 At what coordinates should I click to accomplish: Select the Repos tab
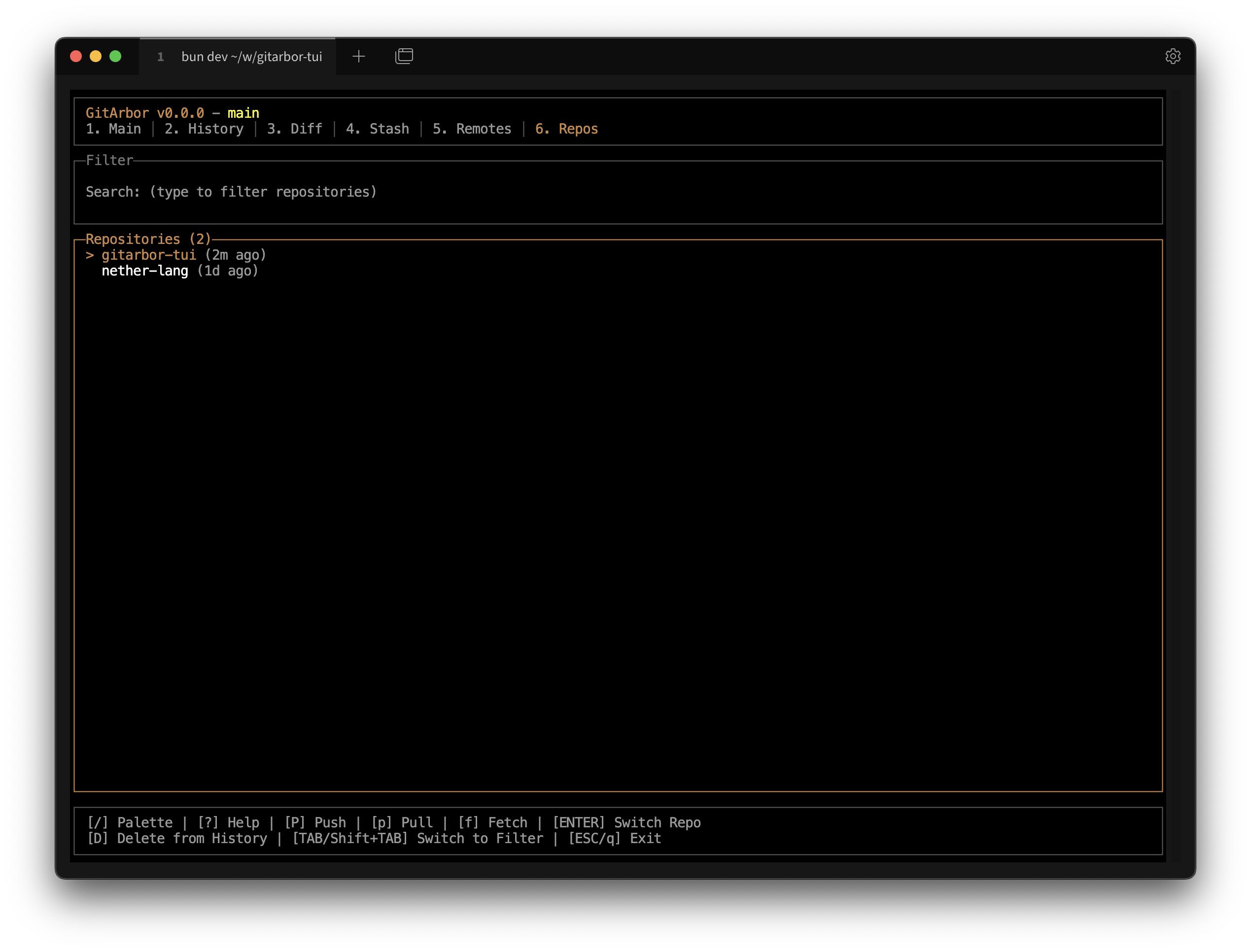566,129
